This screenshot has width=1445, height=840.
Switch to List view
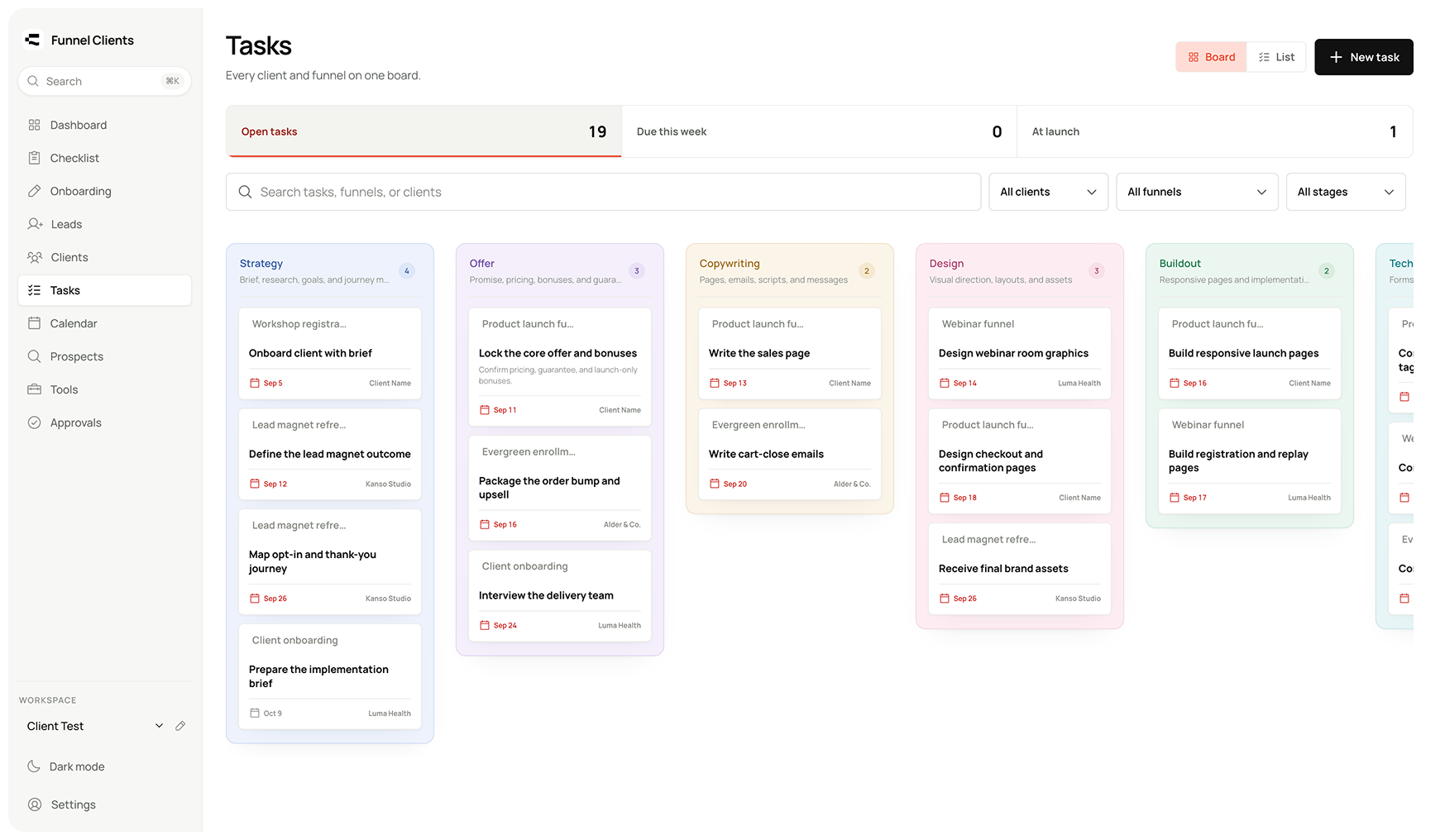pyautogui.click(x=1276, y=57)
